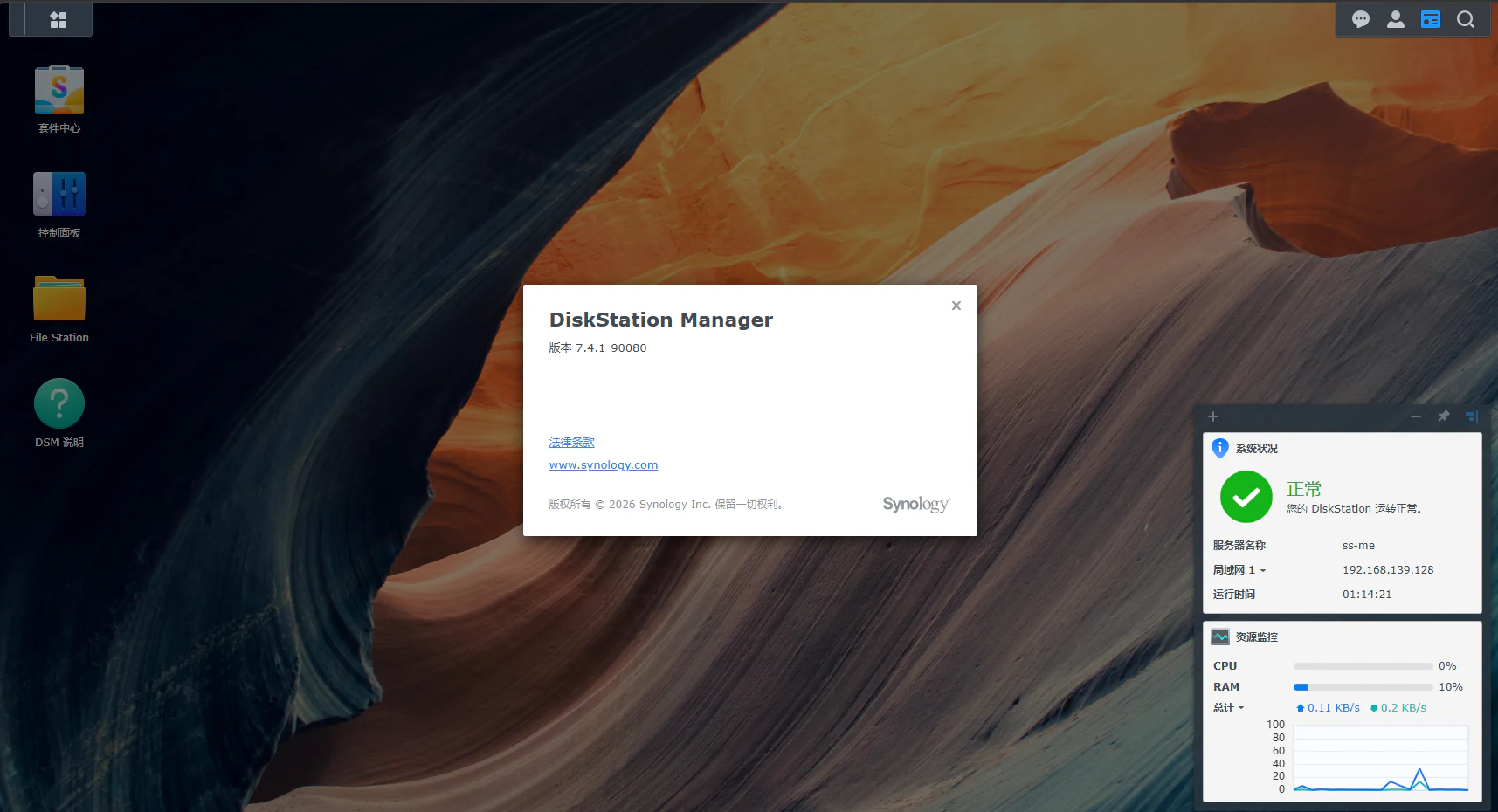1498x812 pixels.
Task: Expand the 局域网 1 network dropdown
Action: [x=1239, y=570]
